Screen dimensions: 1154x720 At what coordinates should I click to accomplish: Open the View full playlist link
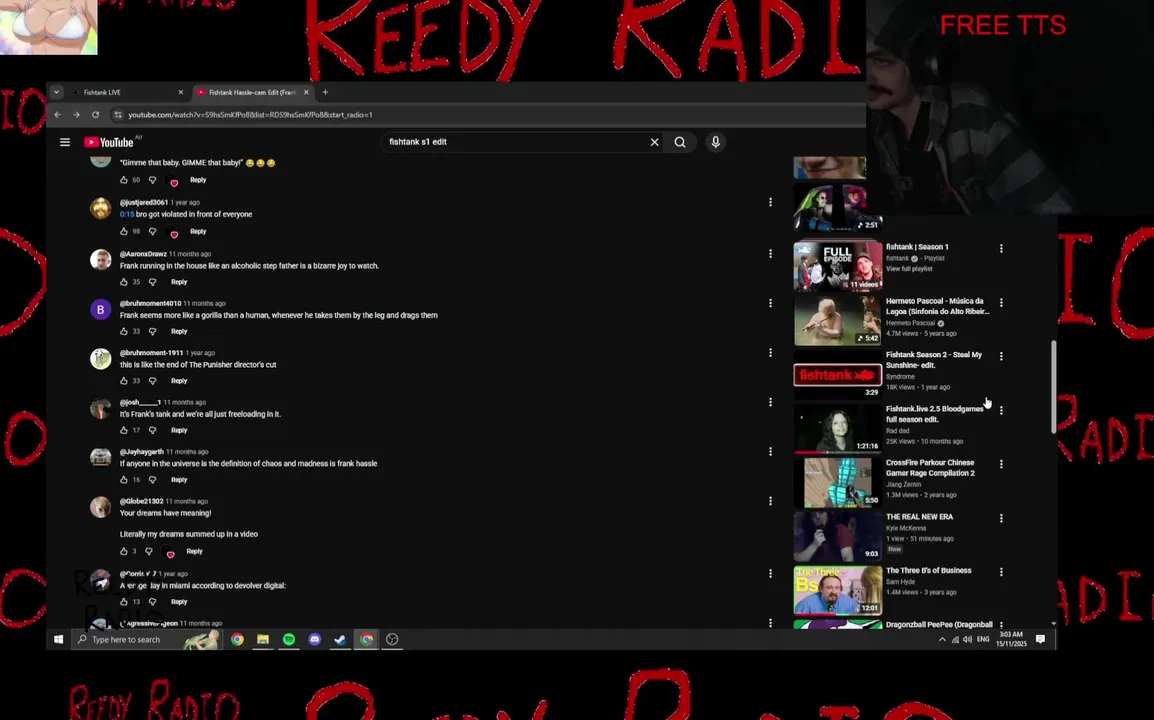point(909,269)
